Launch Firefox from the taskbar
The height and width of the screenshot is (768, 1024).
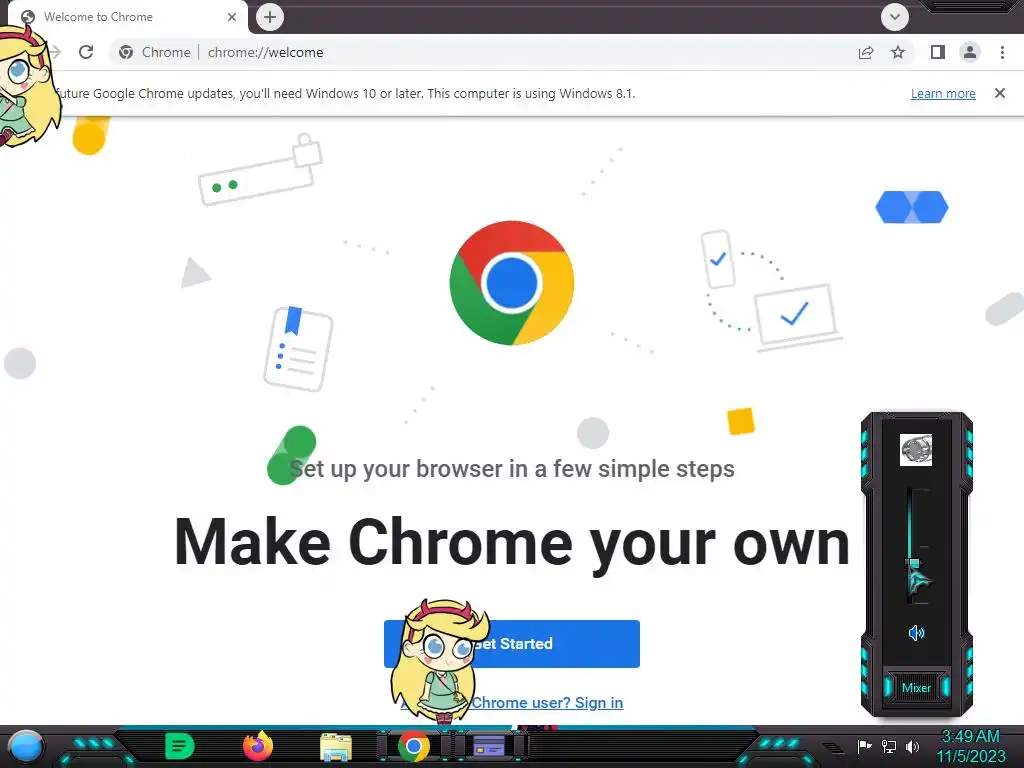click(x=258, y=746)
